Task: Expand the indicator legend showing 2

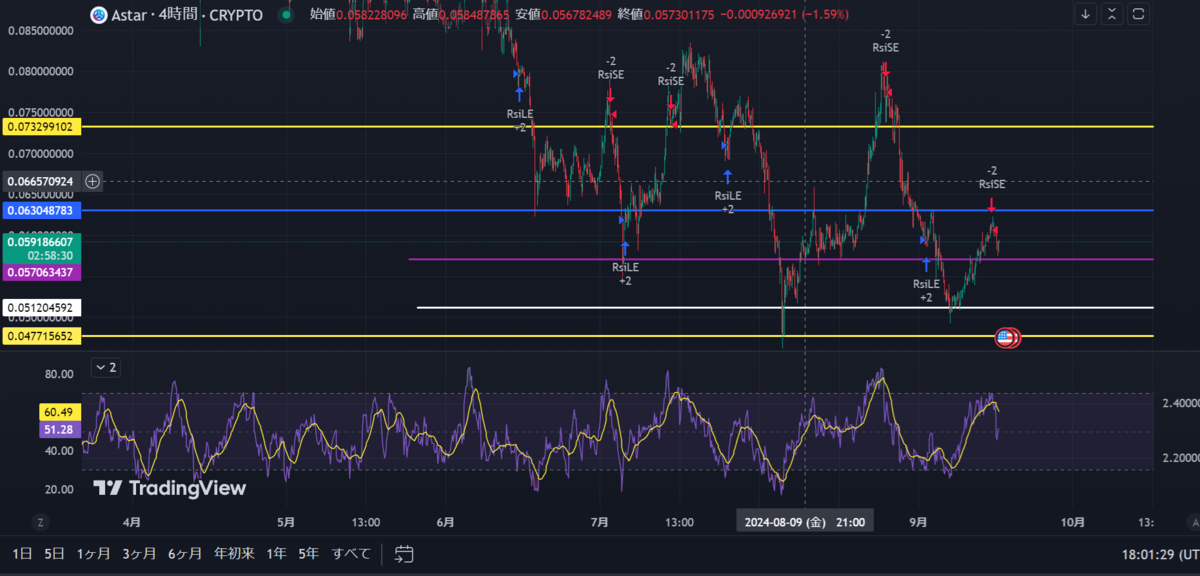Action: coord(104,367)
